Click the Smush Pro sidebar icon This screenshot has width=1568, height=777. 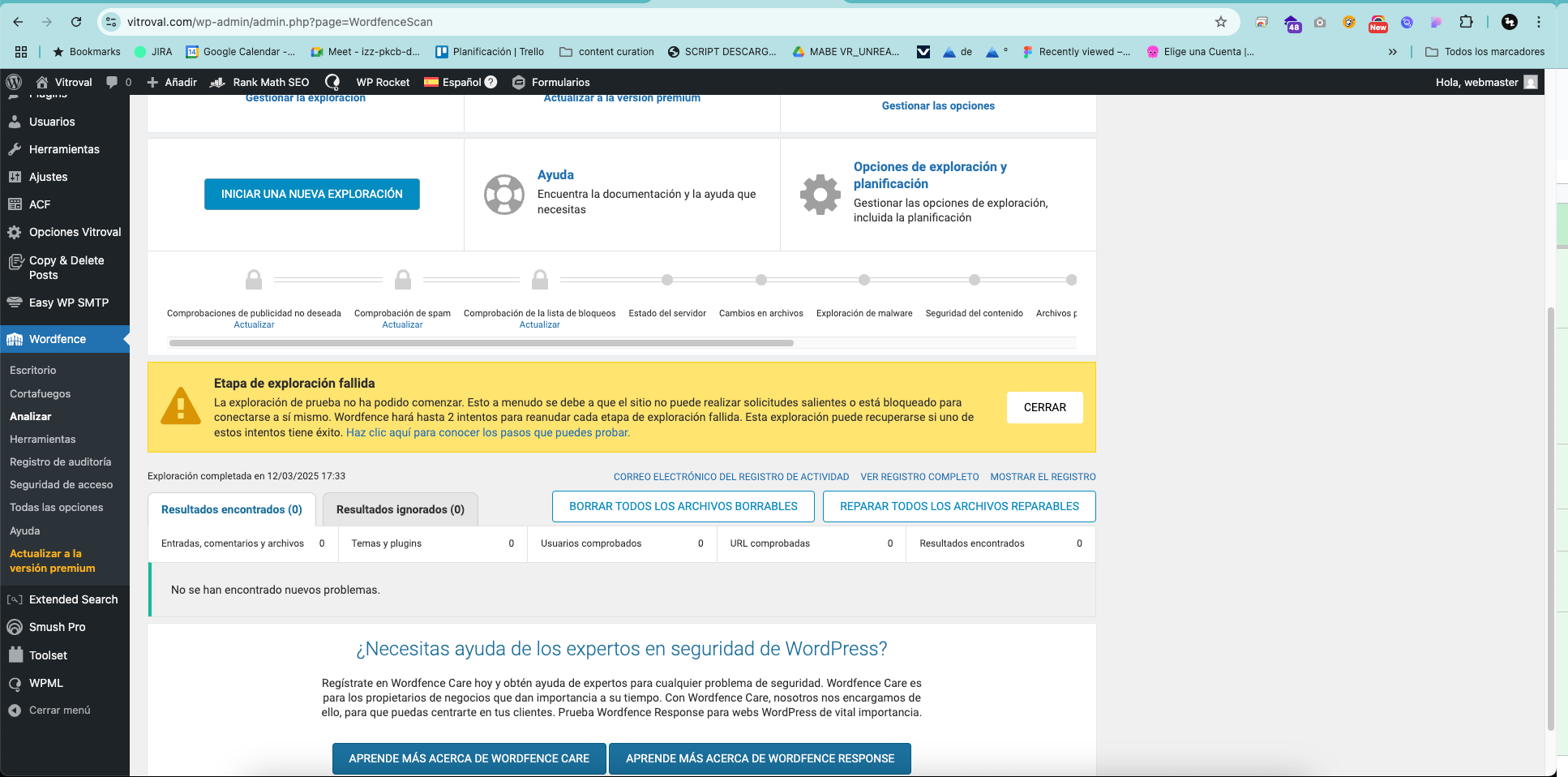coord(15,627)
